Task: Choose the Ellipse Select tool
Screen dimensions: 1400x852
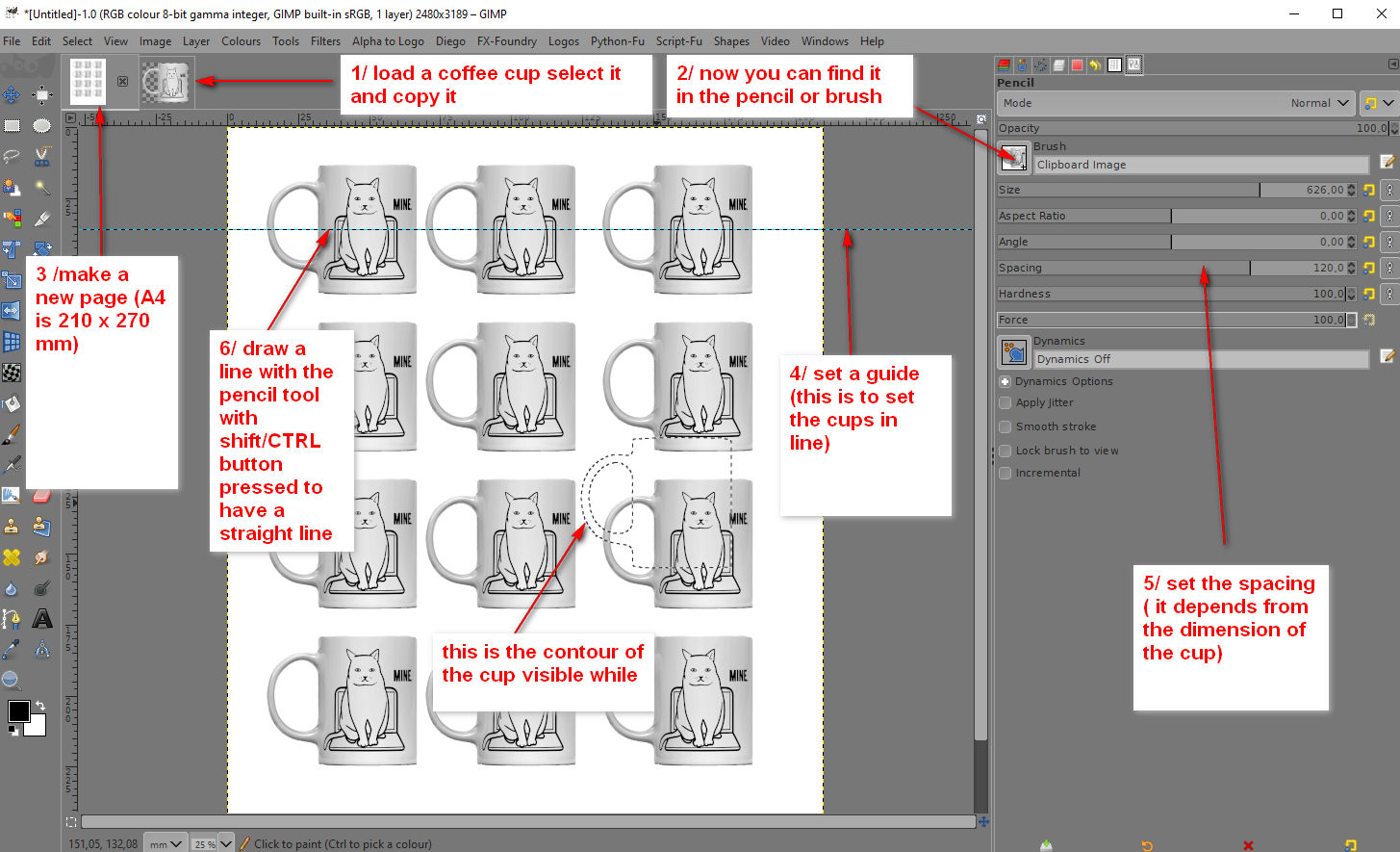Action: [41, 126]
